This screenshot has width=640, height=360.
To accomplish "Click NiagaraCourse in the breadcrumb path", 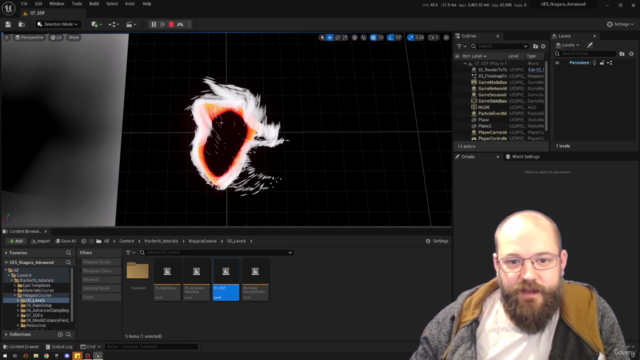I will [x=202, y=241].
